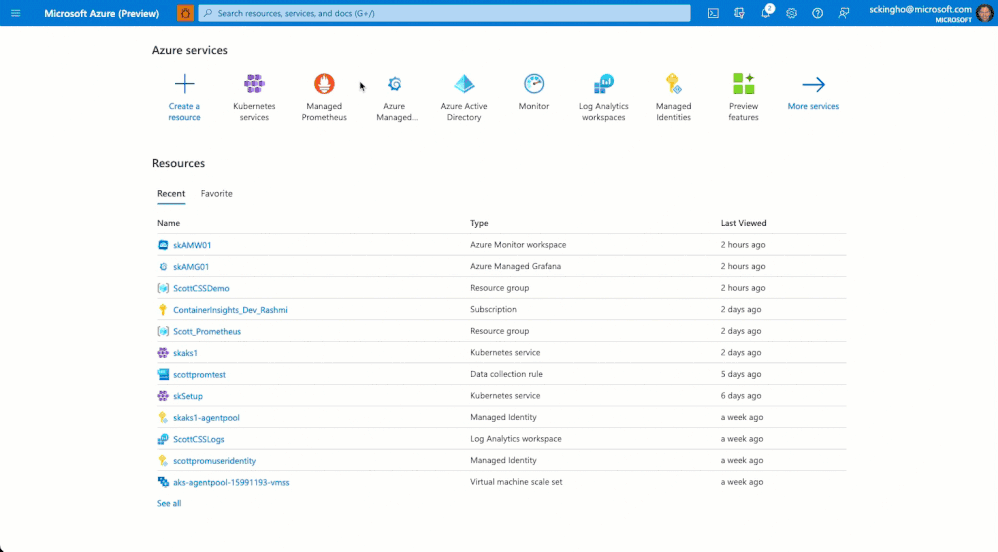This screenshot has width=998, height=552.
Task: Open Managed Identities service icon
Action: pos(673,83)
